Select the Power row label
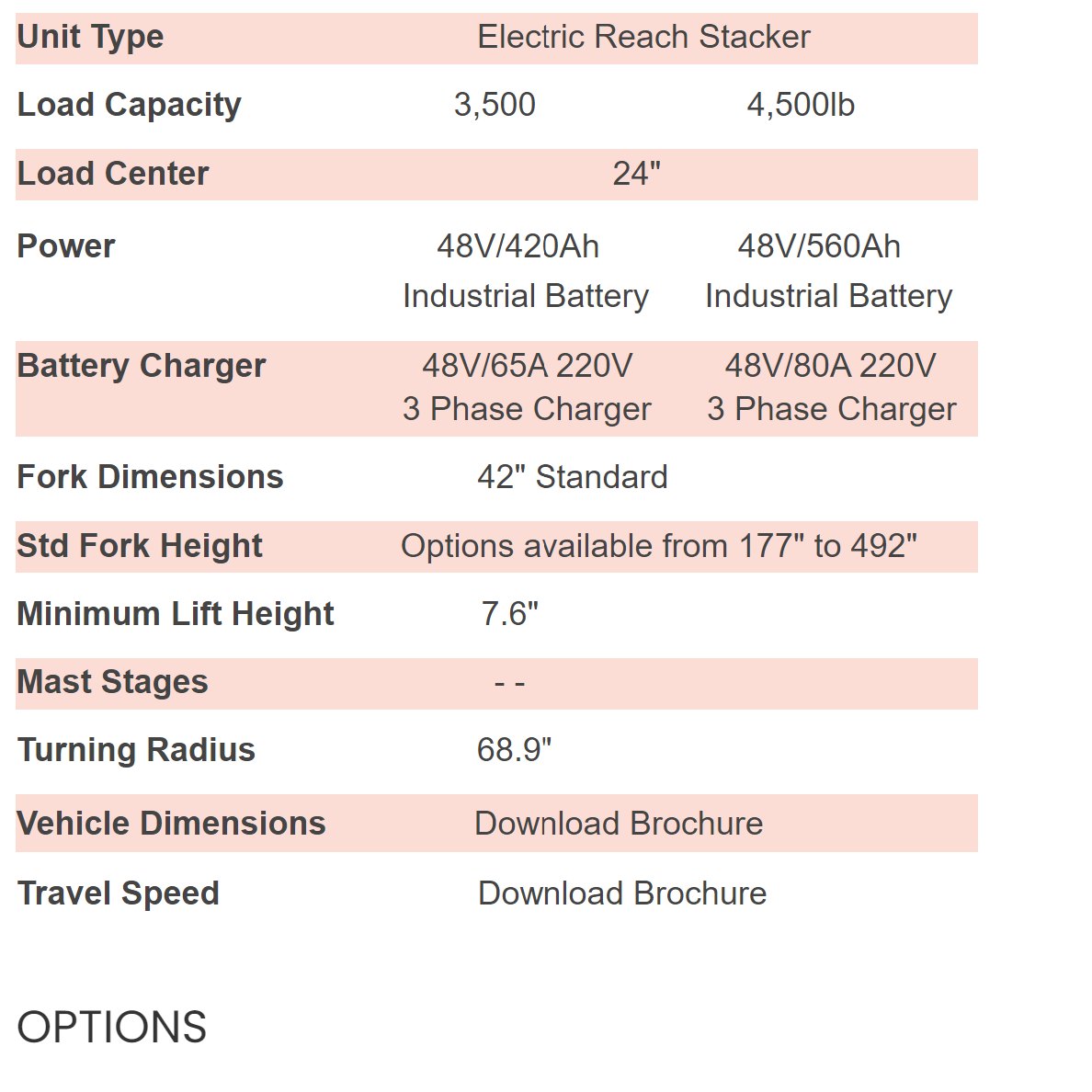The image size is (1092, 1092). coord(66,246)
